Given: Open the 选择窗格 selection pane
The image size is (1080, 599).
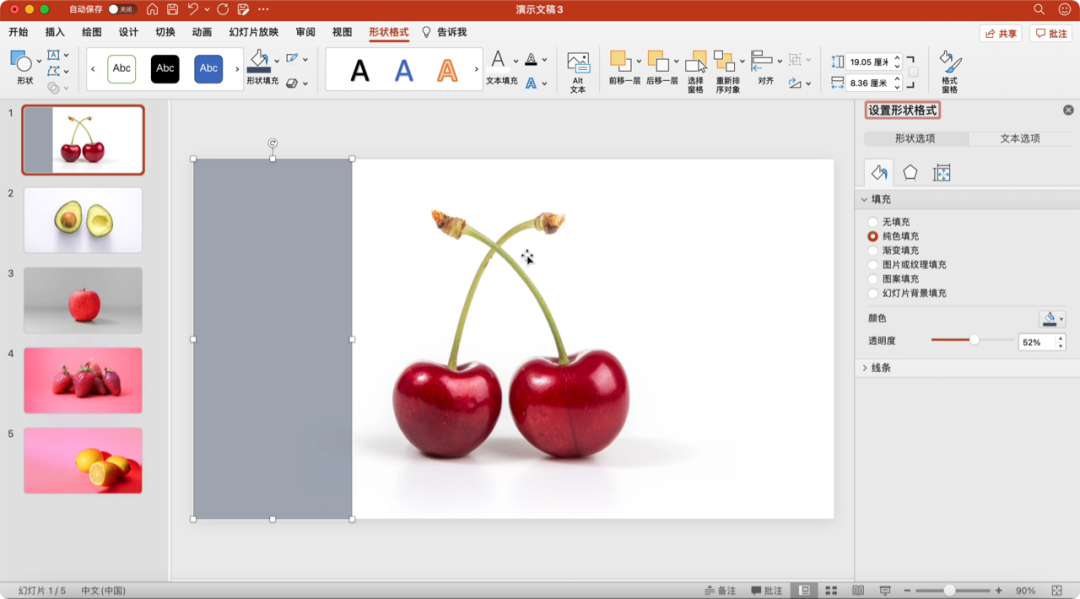Looking at the screenshot, I should click(696, 64).
